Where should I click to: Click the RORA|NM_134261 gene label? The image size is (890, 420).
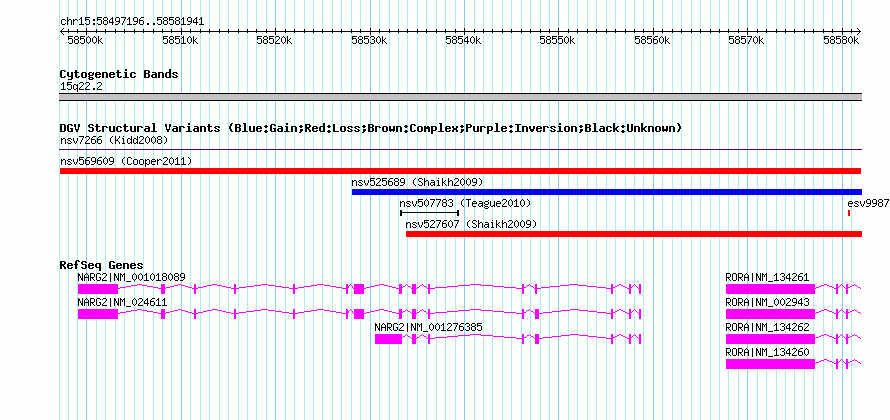tap(767, 277)
